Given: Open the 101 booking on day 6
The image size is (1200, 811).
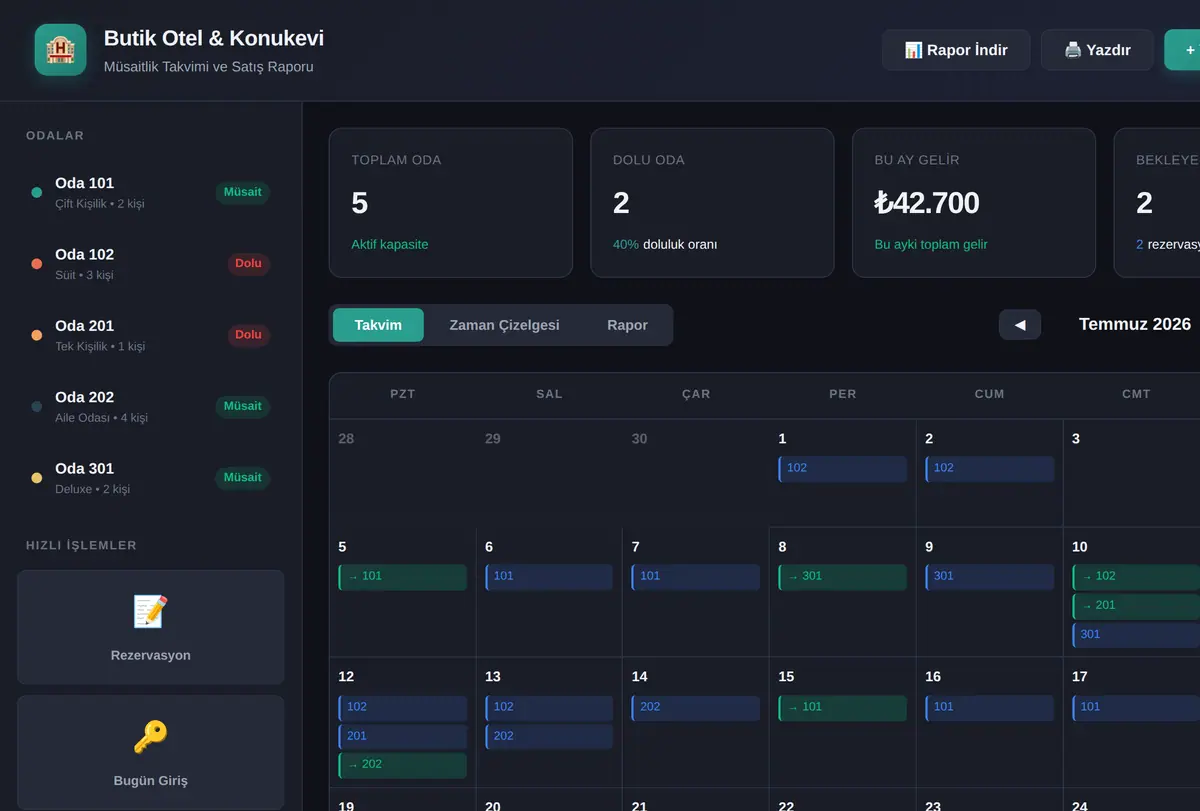Looking at the screenshot, I should (549, 577).
